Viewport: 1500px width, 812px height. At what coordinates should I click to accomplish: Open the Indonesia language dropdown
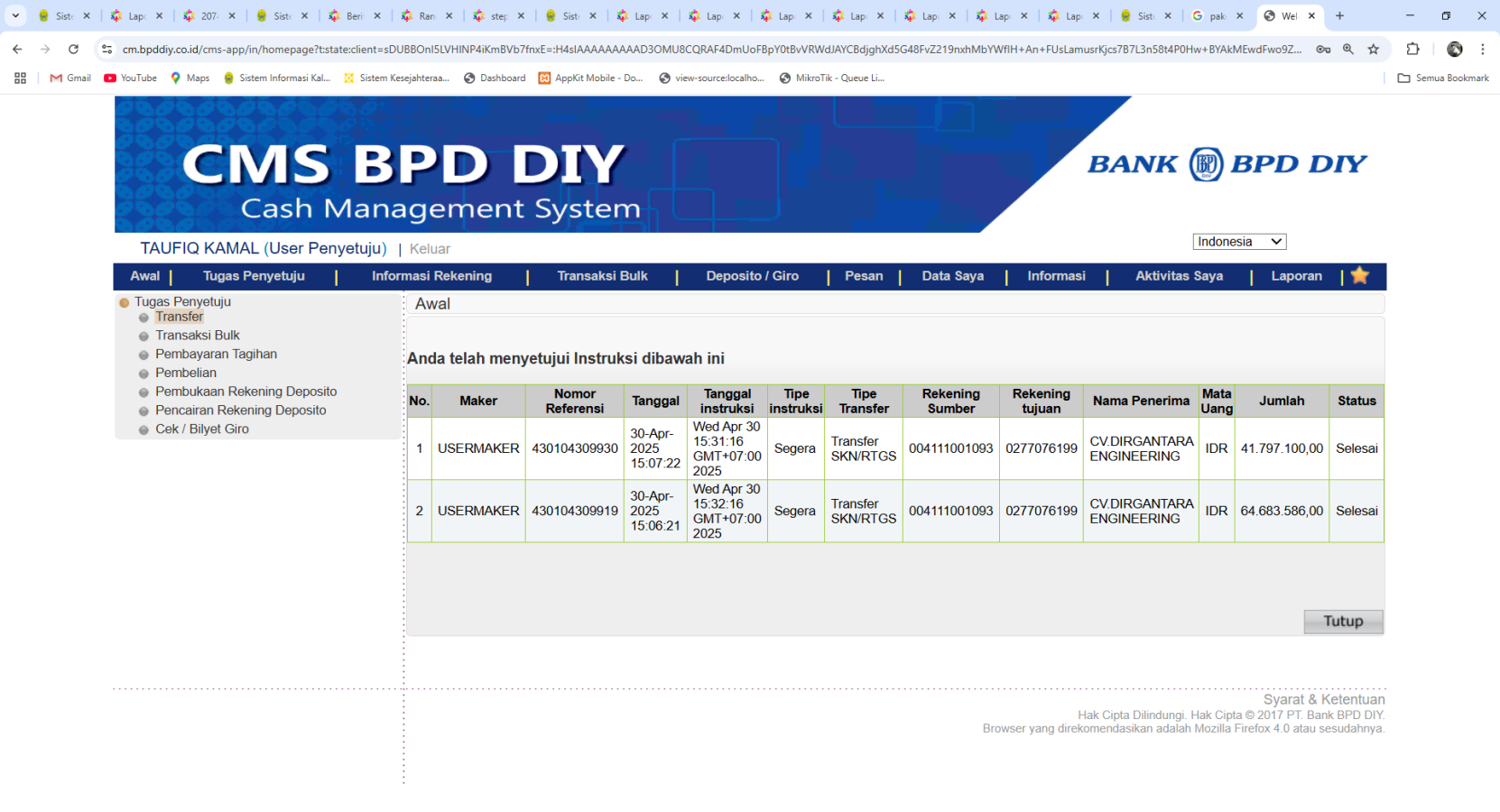point(1239,242)
